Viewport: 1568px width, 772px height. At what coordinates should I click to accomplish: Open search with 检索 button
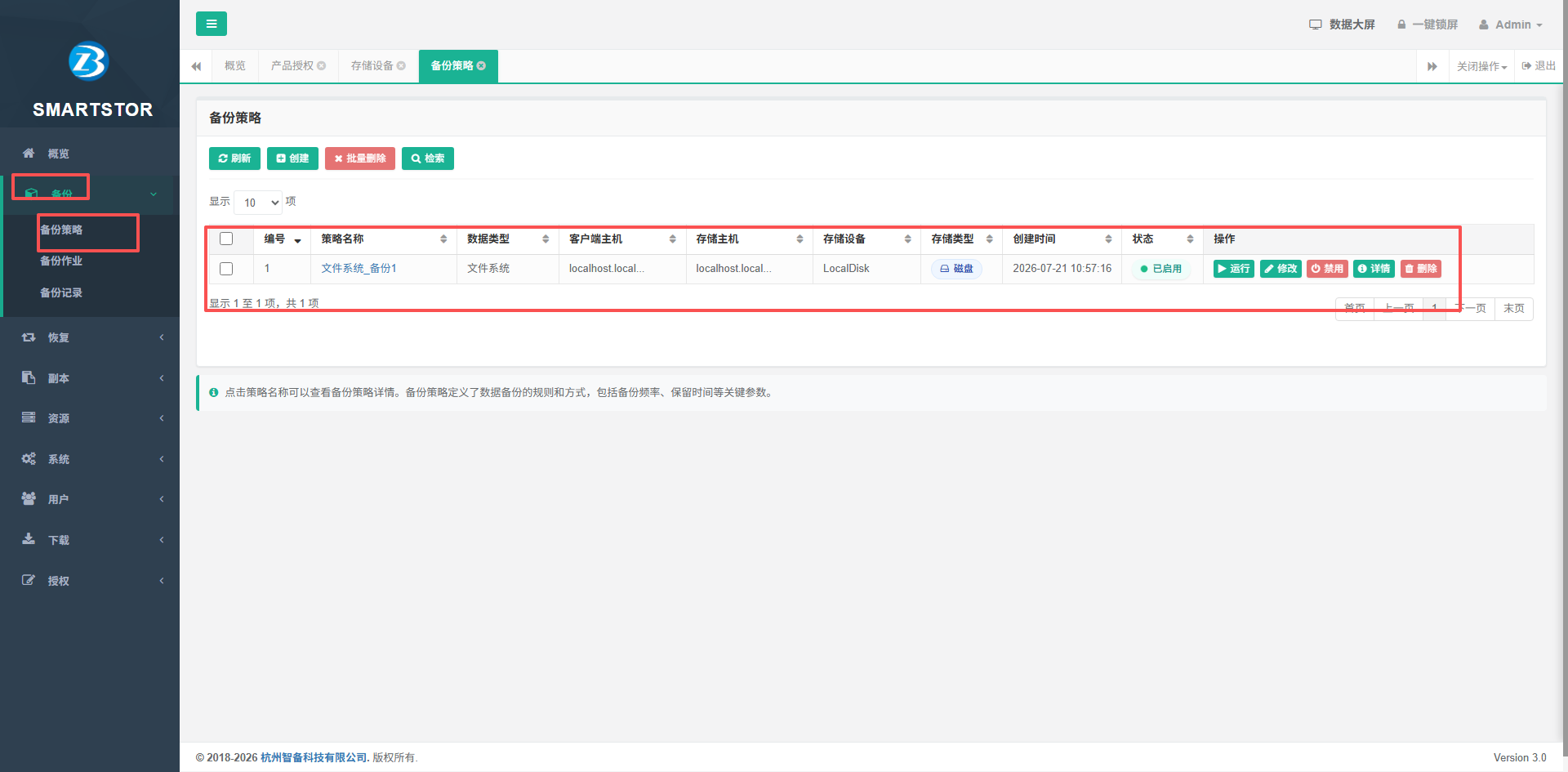[x=428, y=158]
